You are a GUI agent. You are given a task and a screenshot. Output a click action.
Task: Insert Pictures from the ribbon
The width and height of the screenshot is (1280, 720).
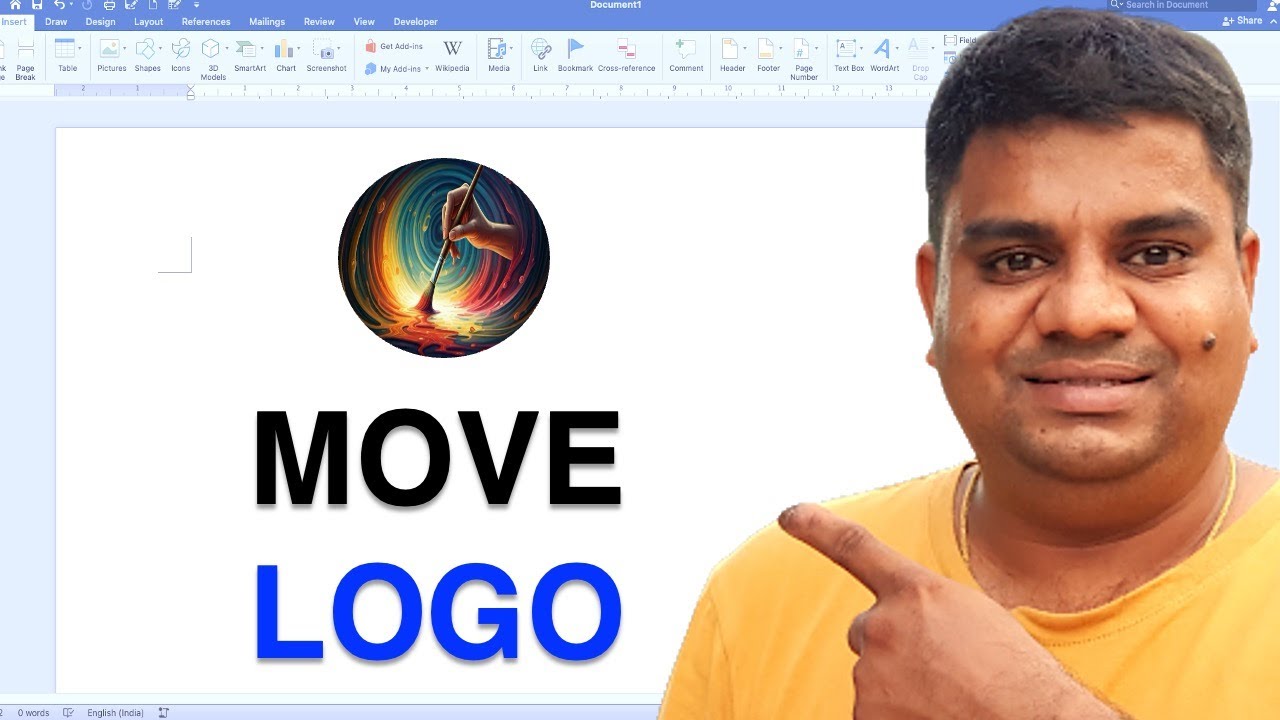110,55
